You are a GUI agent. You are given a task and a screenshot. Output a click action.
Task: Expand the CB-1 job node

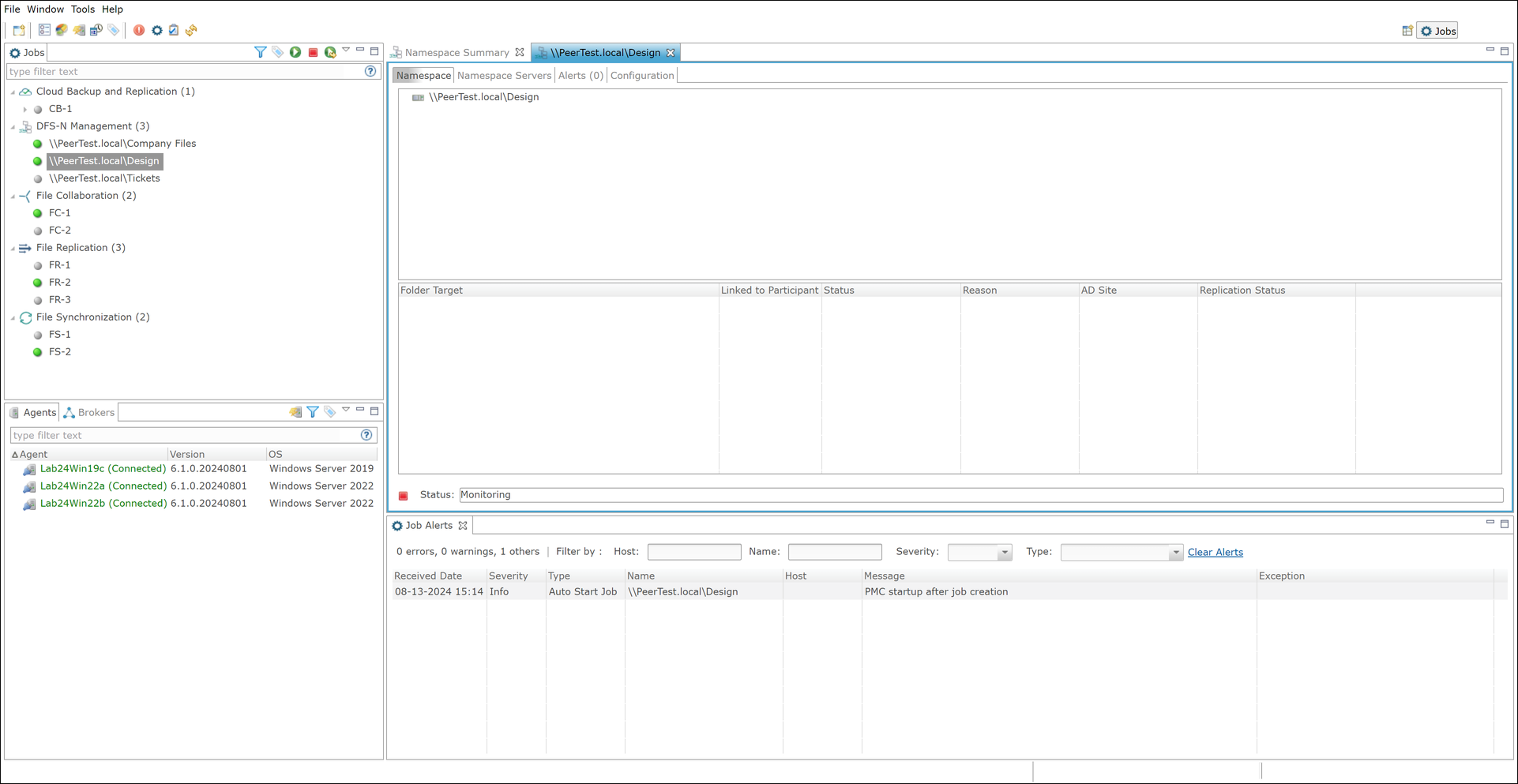click(x=24, y=109)
